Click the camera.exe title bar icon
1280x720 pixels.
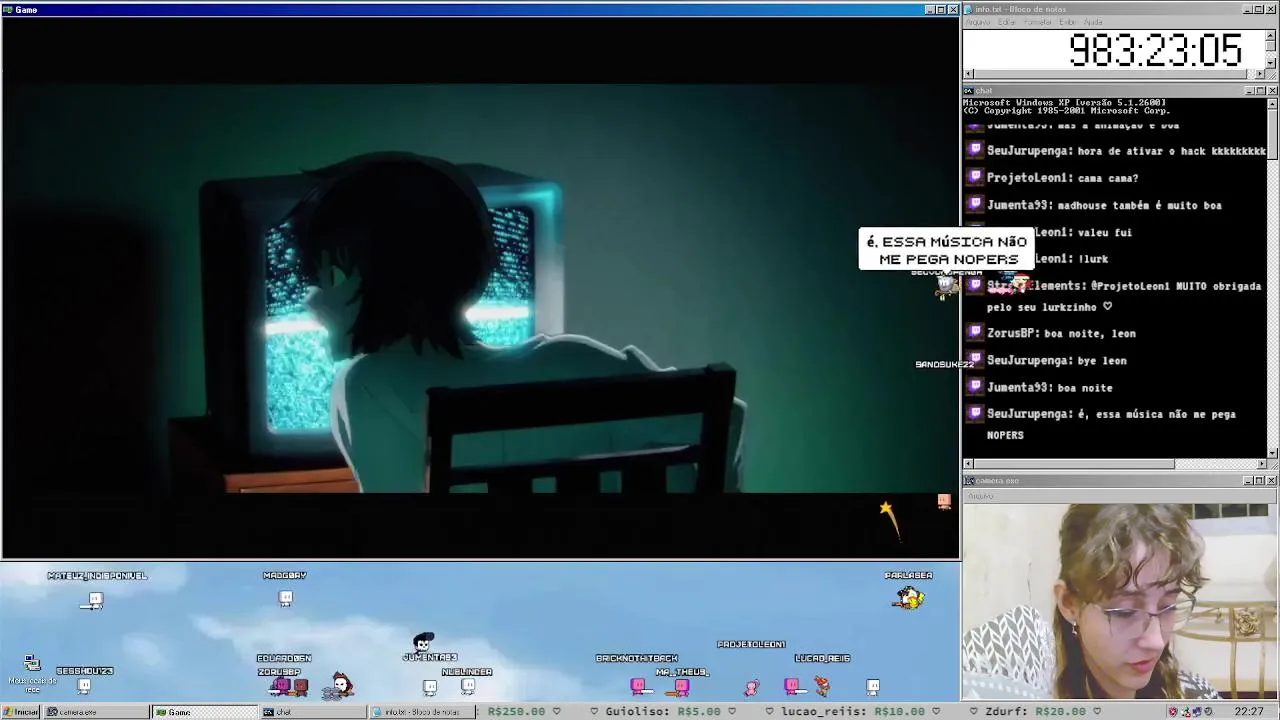968,481
